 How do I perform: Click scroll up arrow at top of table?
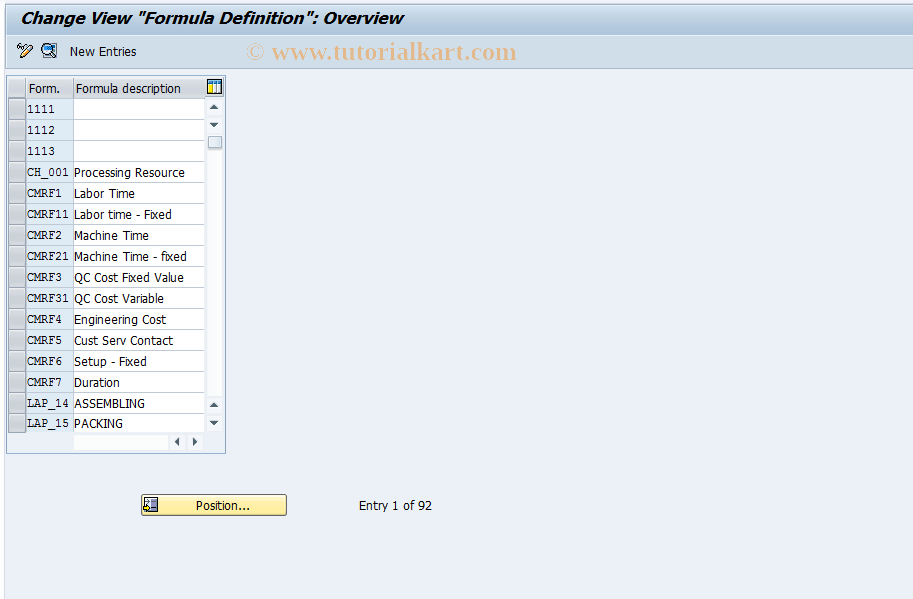point(214,107)
